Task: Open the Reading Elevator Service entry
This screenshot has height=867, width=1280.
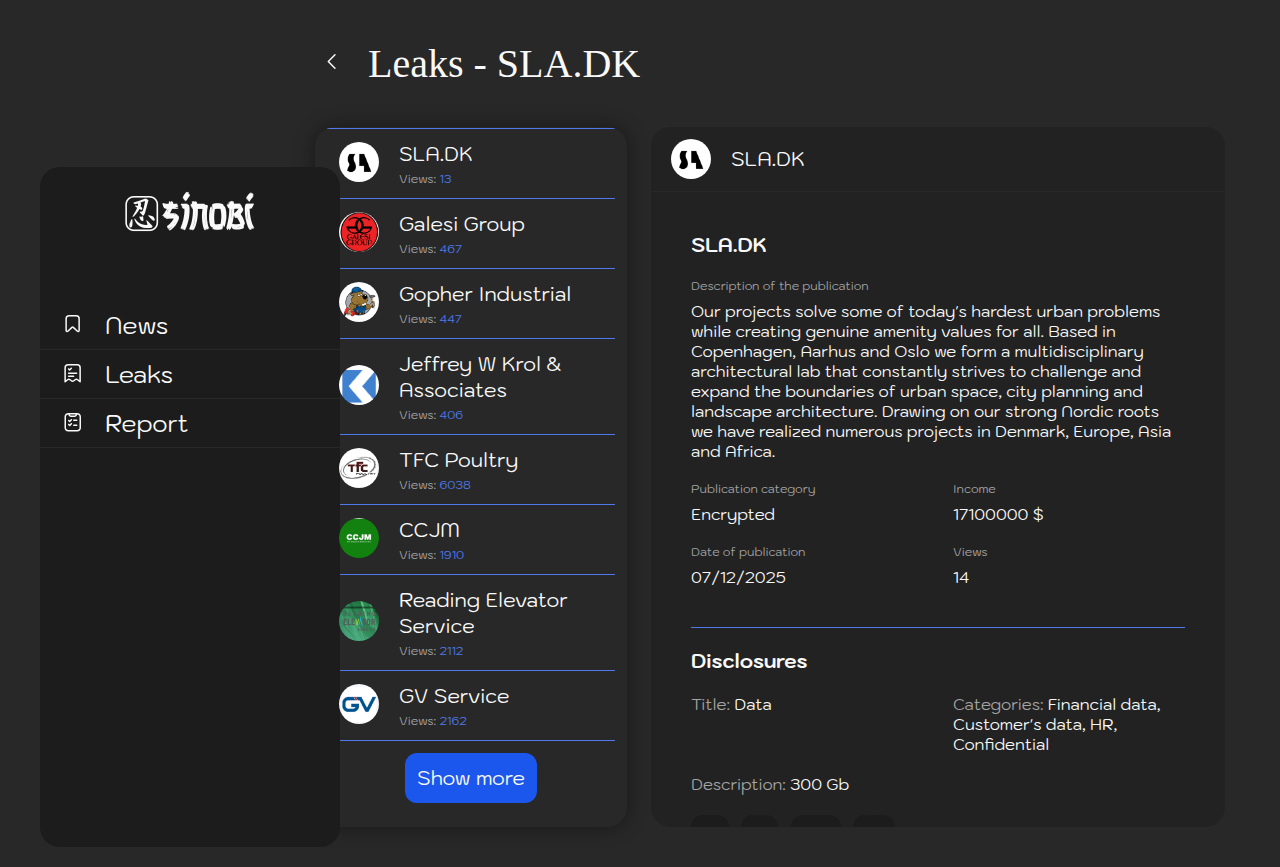Action: point(483,613)
